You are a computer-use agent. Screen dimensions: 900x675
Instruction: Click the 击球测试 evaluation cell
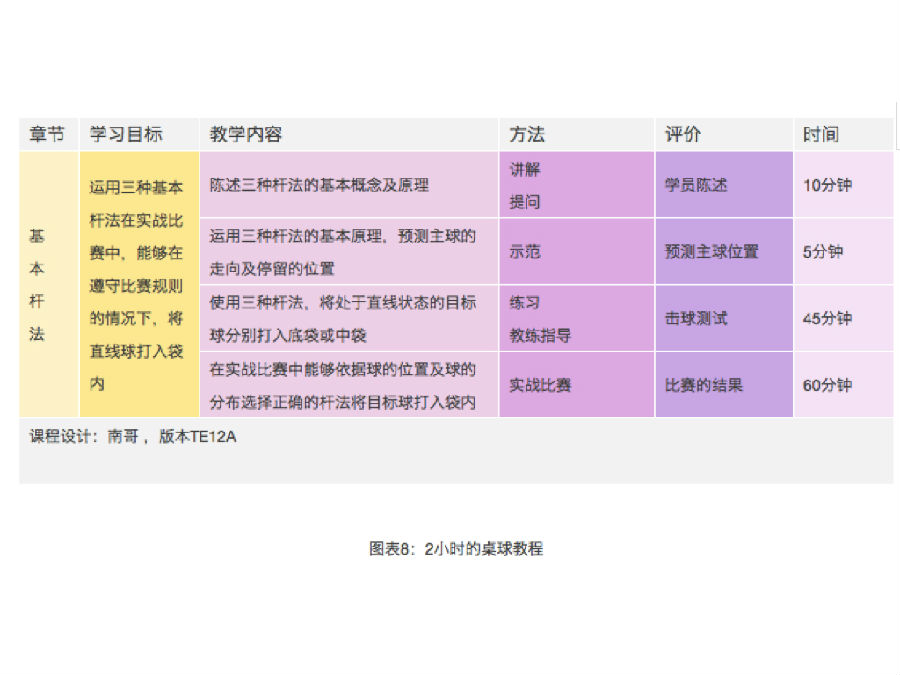click(724, 318)
